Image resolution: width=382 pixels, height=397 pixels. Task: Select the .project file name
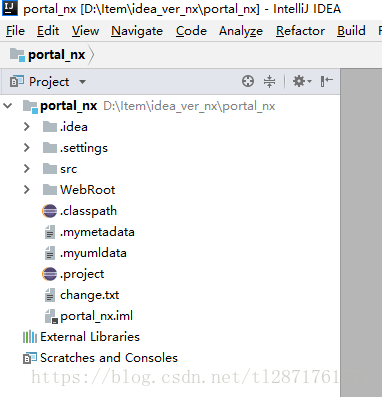pyautogui.click(x=82, y=274)
